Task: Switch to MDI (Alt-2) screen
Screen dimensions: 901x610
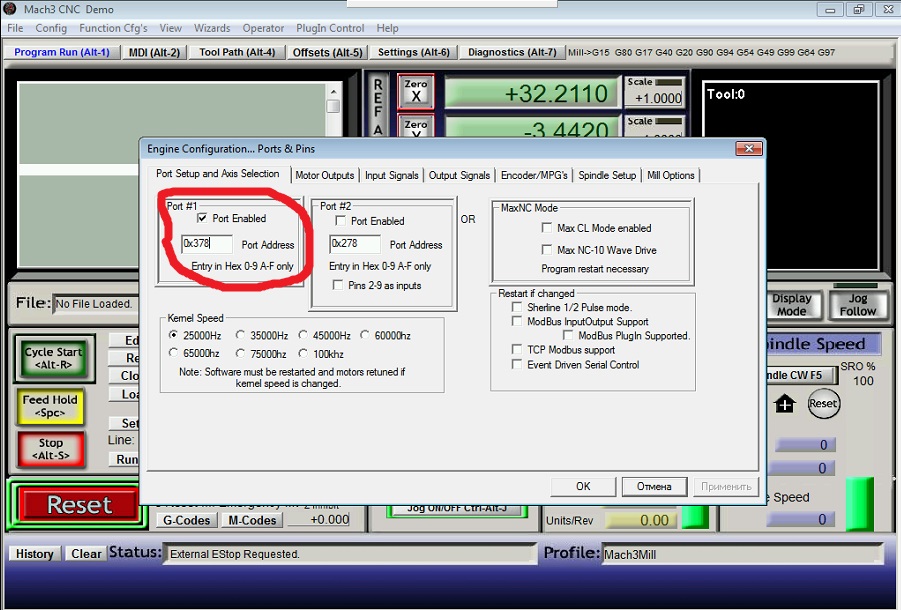Action: pyautogui.click(x=154, y=52)
